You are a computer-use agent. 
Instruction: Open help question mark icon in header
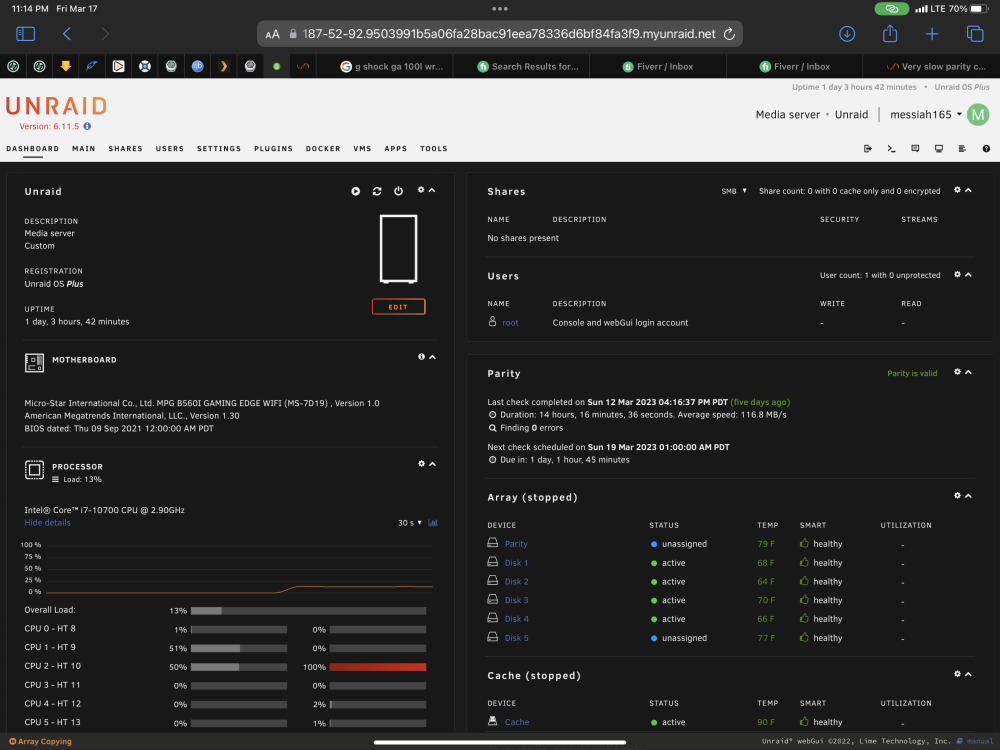coord(986,149)
